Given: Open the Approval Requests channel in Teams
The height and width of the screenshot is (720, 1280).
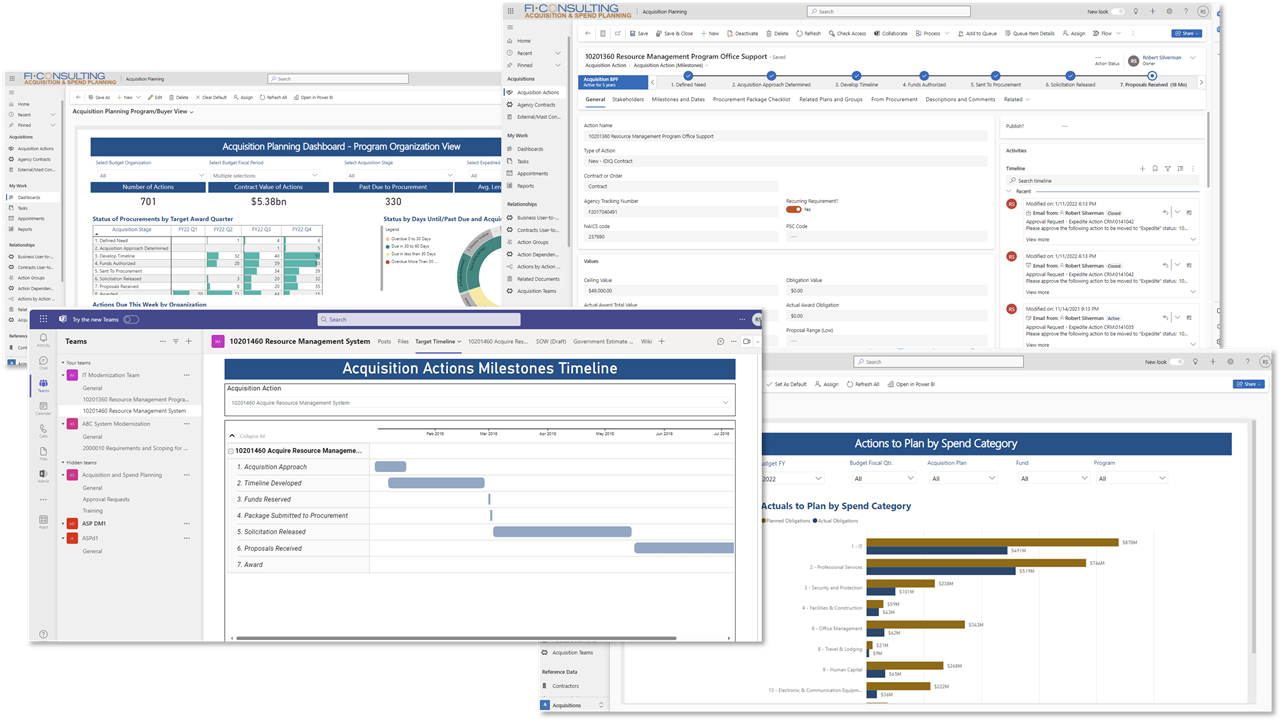Looking at the screenshot, I should pos(106,499).
